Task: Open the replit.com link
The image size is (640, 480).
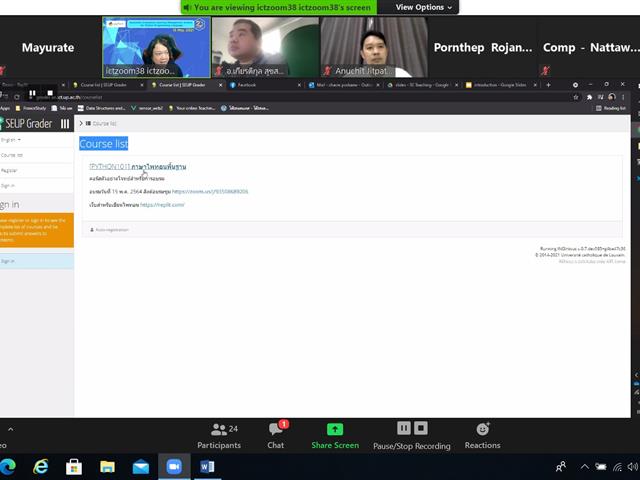Action: 162,205
